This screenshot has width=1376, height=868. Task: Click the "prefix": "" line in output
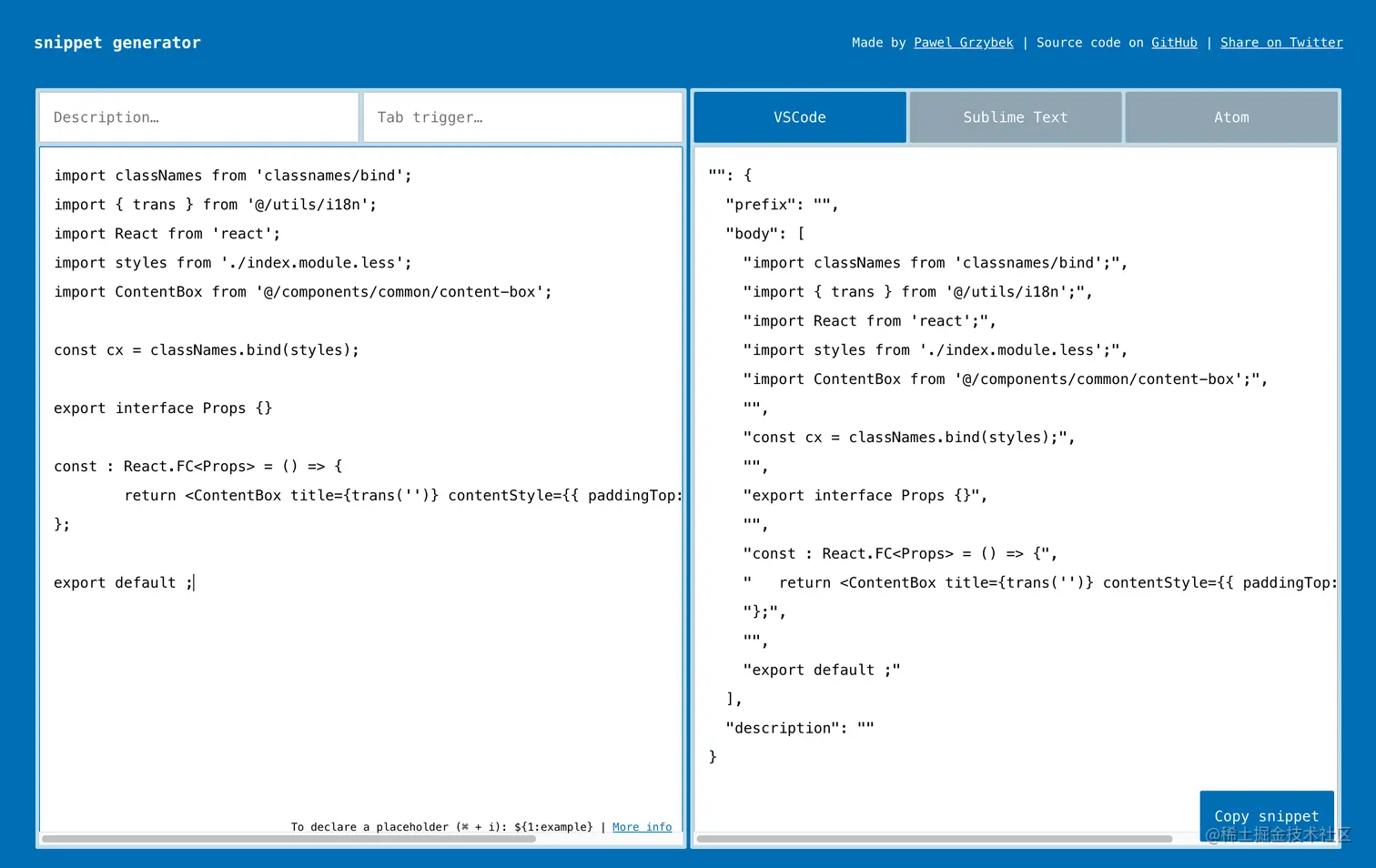click(782, 205)
